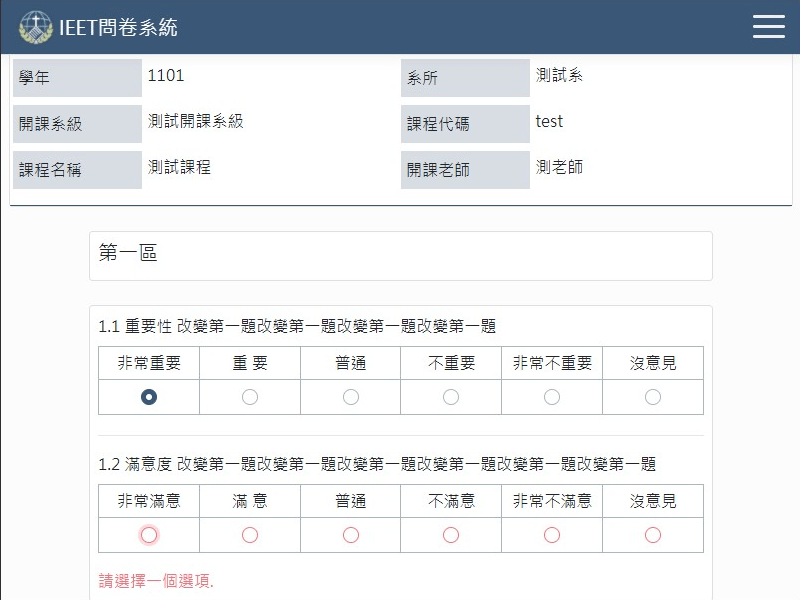800x600 pixels.
Task: Choose 滿意 on the satisfaction question
Action: point(249,534)
